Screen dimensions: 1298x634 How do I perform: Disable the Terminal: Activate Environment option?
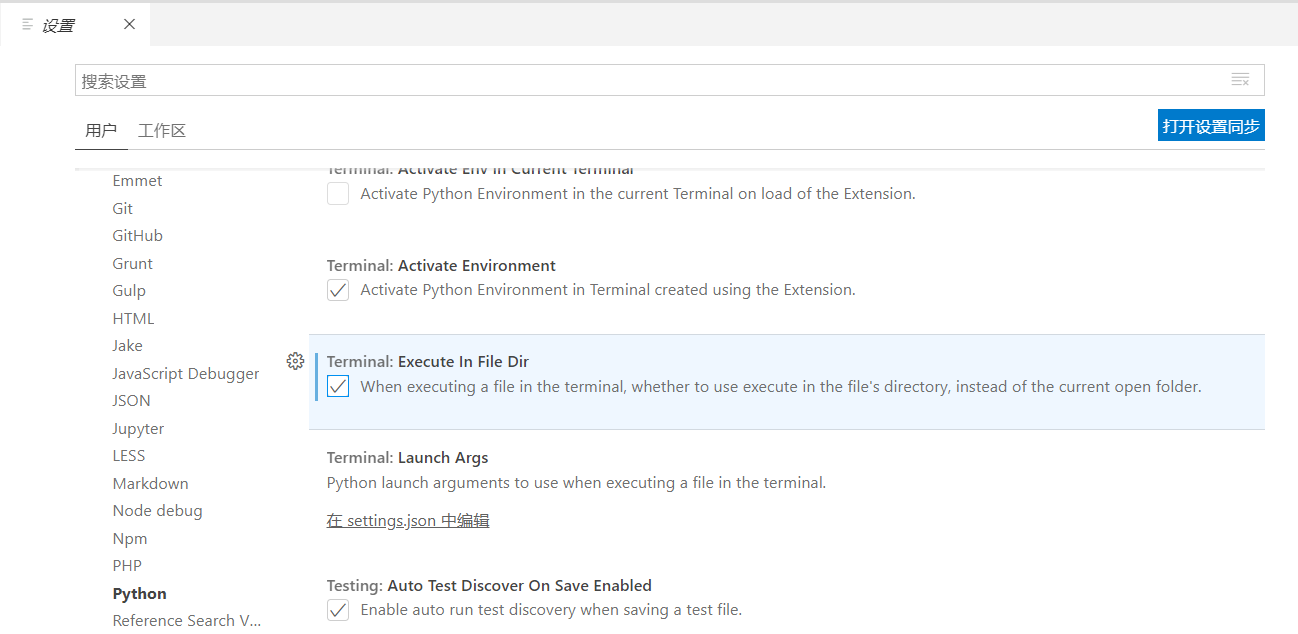click(337, 290)
